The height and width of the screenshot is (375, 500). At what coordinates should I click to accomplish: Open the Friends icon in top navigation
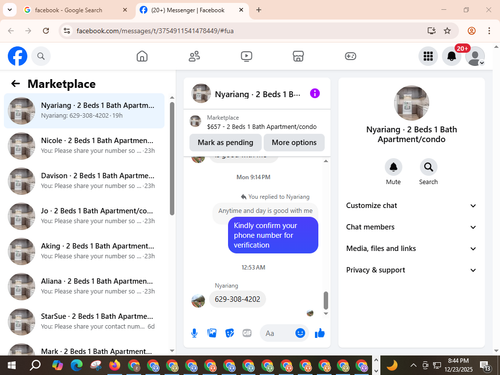[194, 56]
